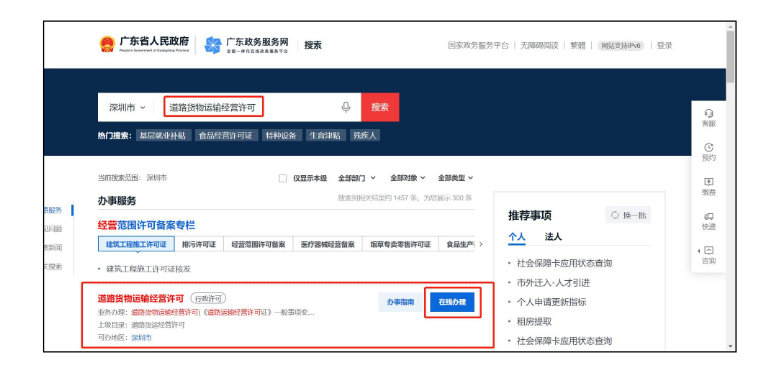Click the 办事指南 button
The width and height of the screenshot is (764, 381).
coord(401,302)
